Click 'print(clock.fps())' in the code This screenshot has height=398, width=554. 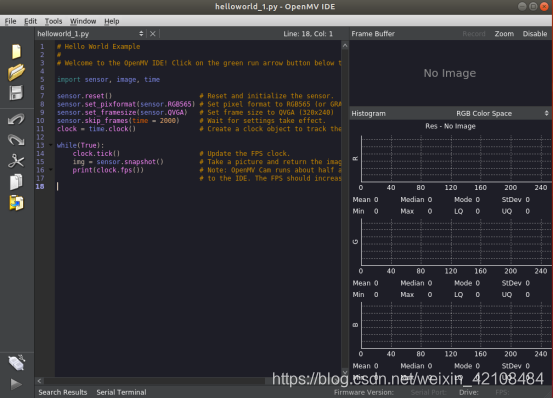(108, 170)
